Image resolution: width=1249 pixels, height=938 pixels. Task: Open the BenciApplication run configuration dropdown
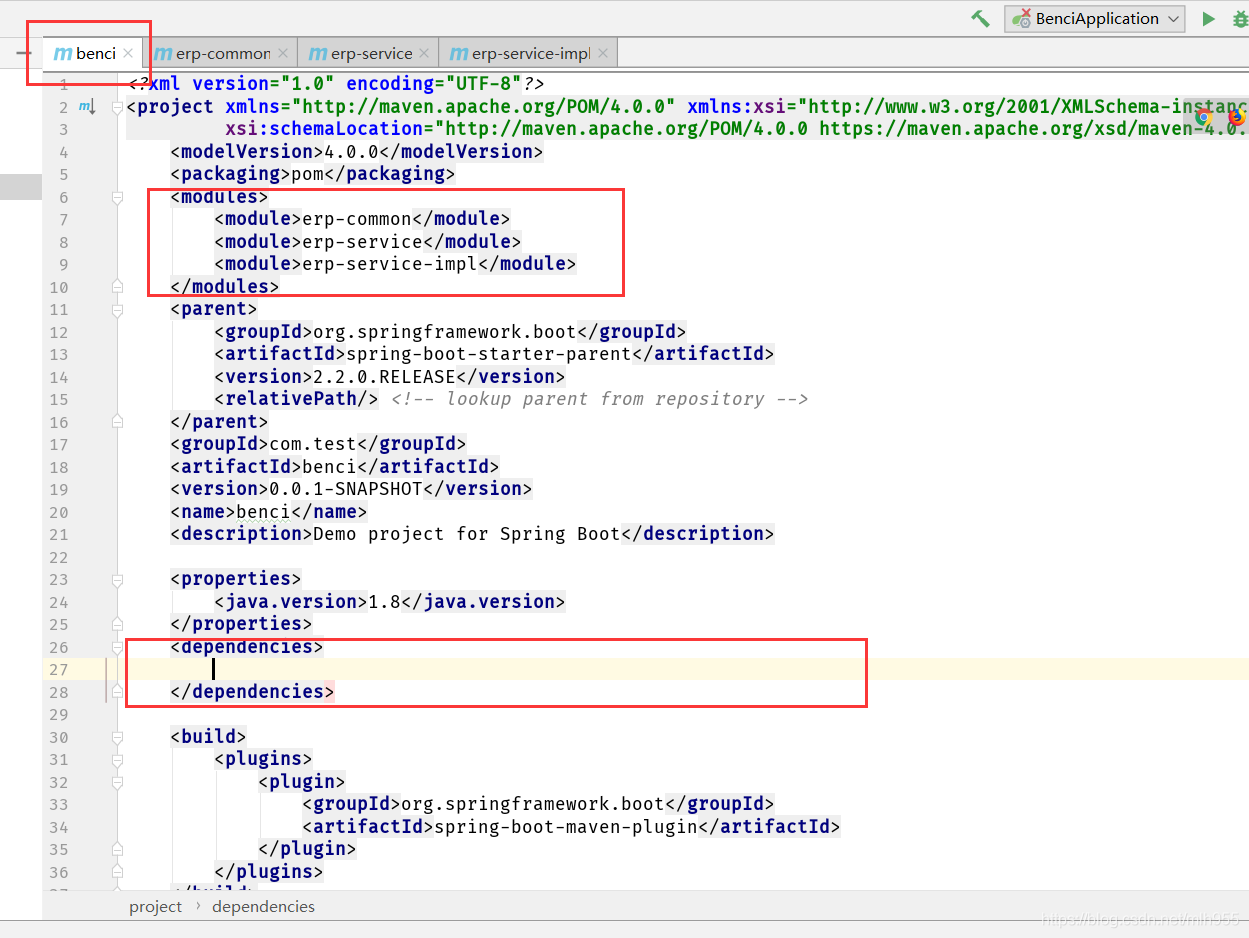[1095, 18]
